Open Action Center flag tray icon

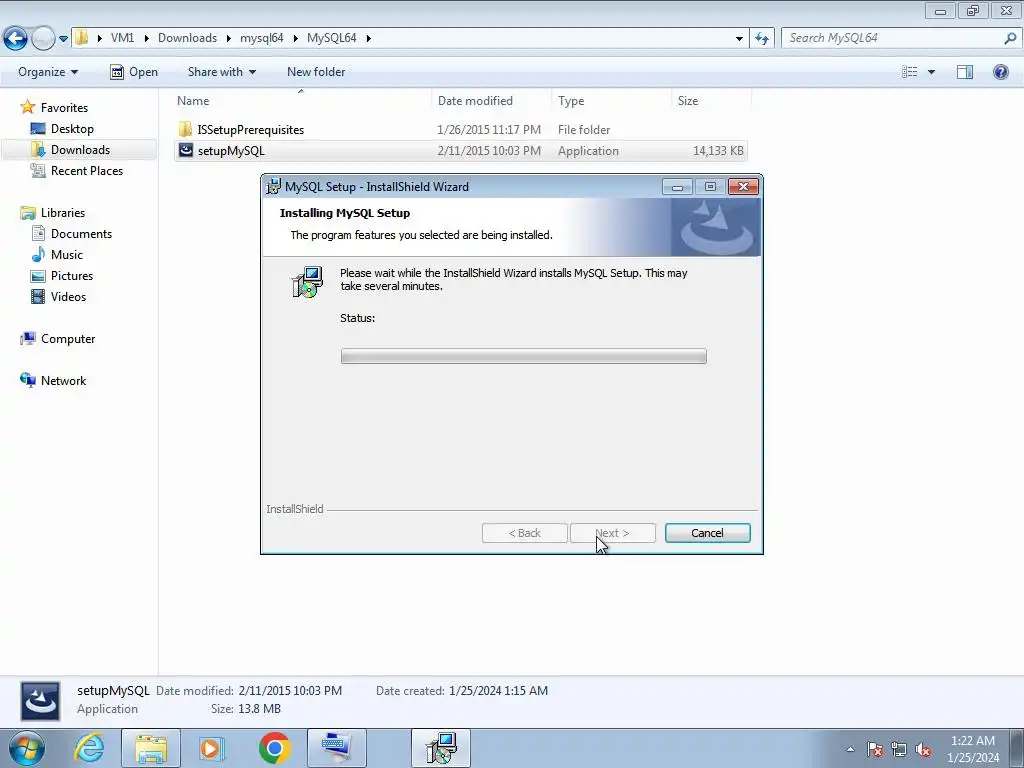tap(875, 749)
